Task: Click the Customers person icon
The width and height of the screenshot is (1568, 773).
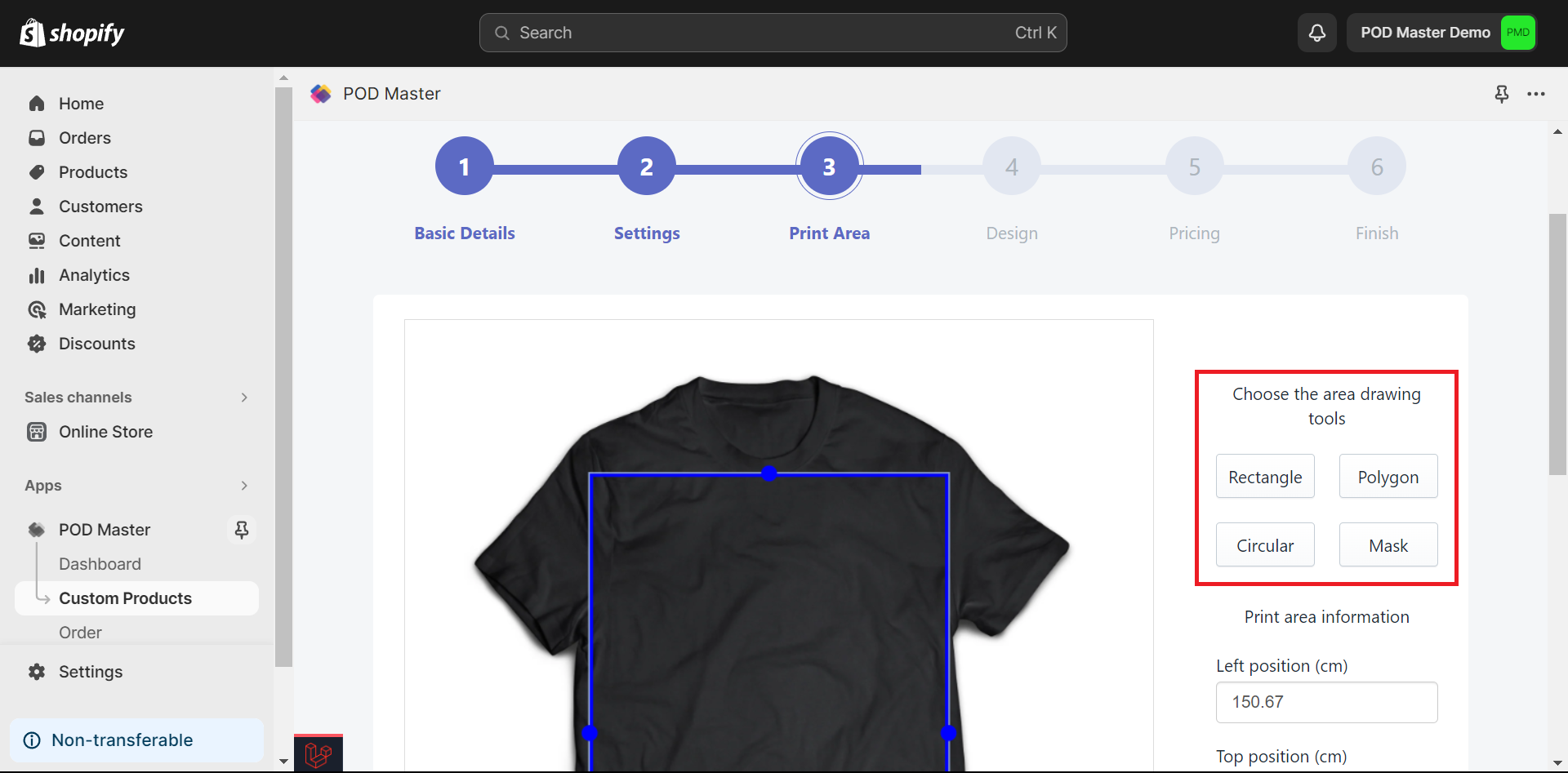Action: click(37, 207)
